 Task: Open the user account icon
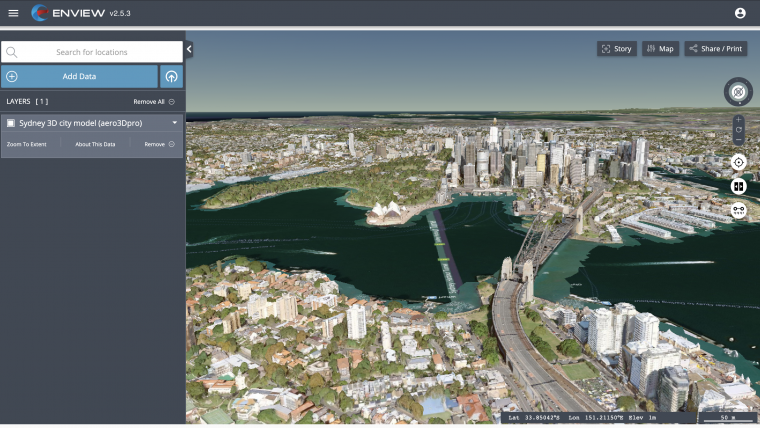[740, 13]
